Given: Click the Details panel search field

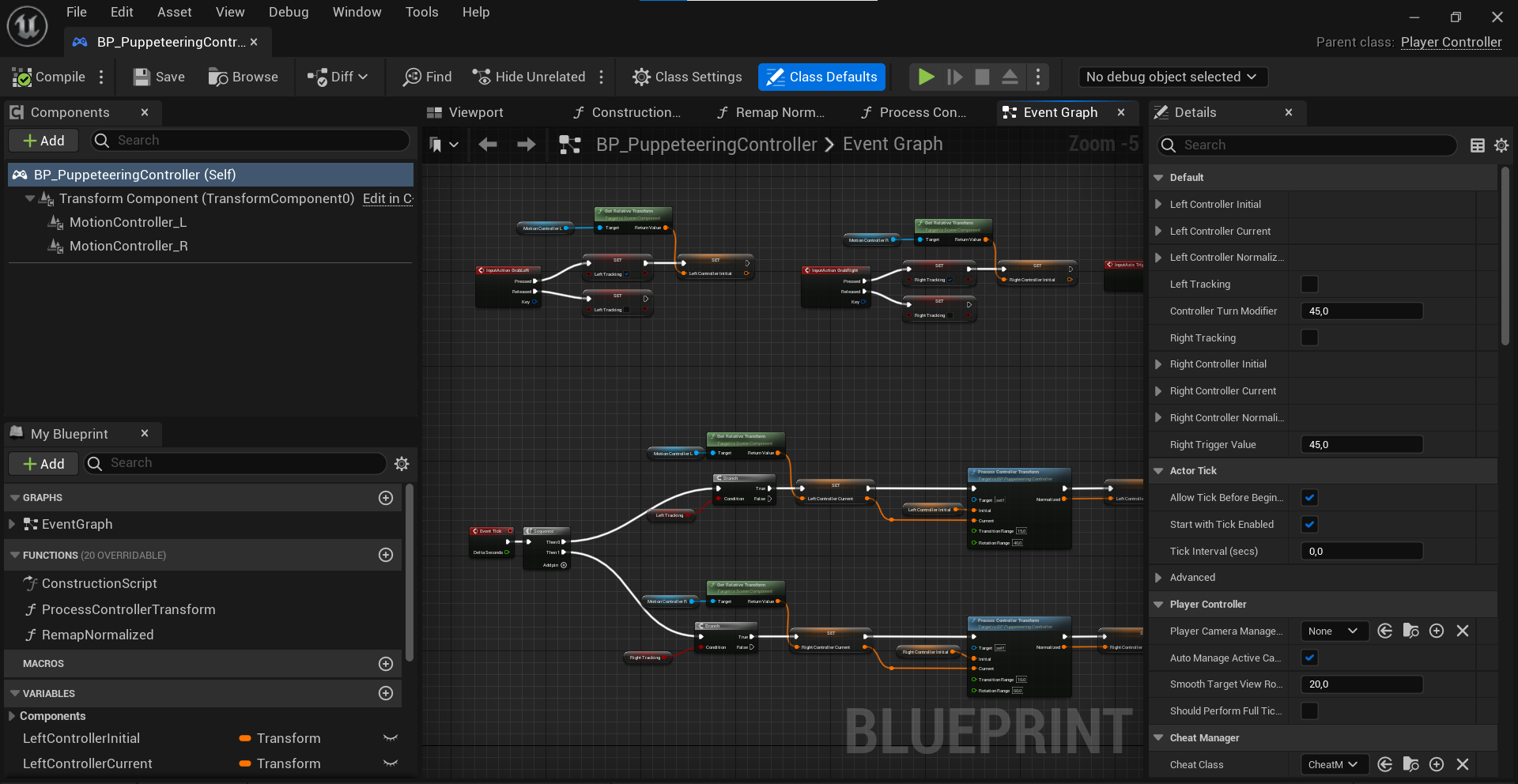Looking at the screenshot, I should (1305, 145).
